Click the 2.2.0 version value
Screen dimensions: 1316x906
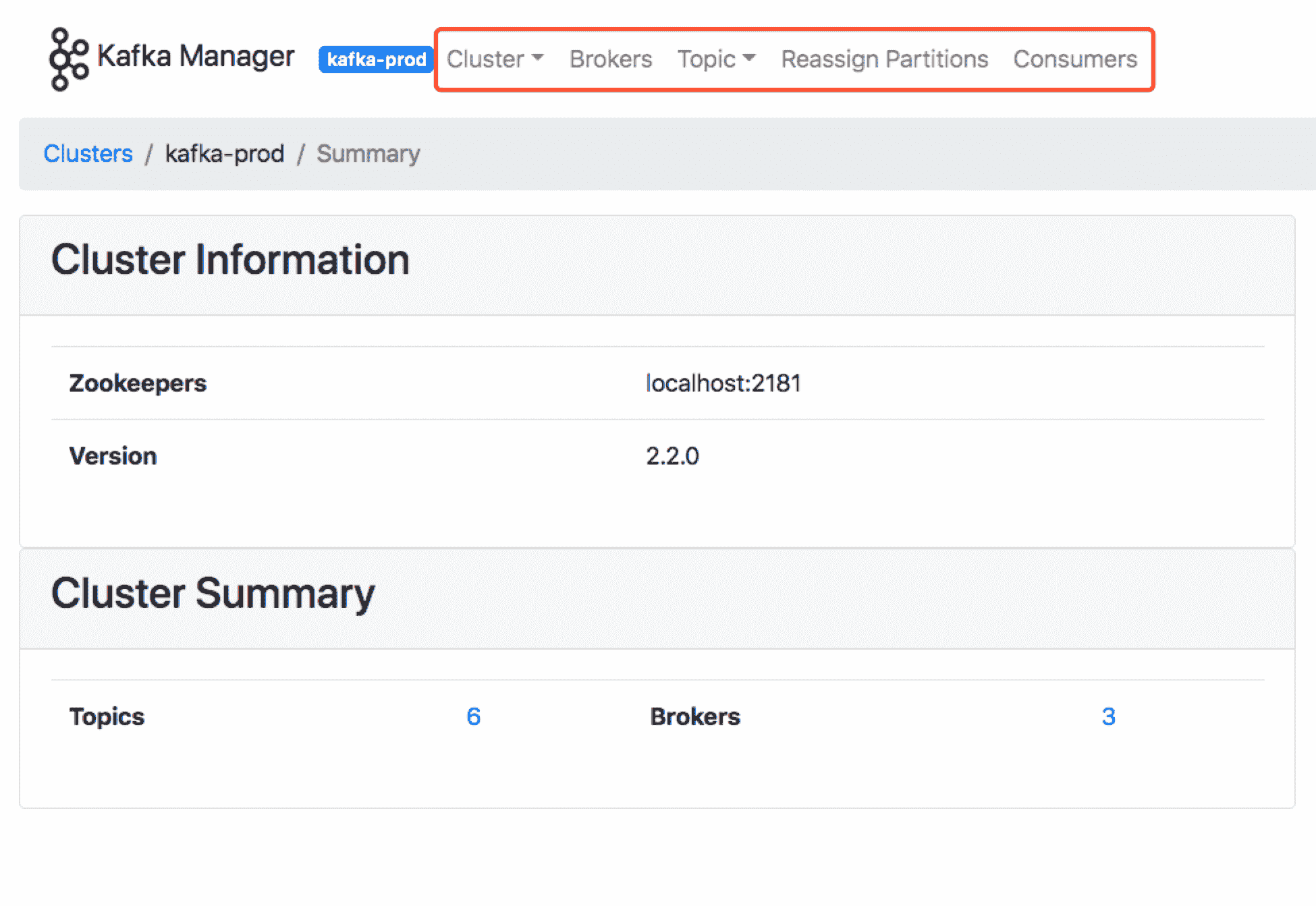[672, 456]
